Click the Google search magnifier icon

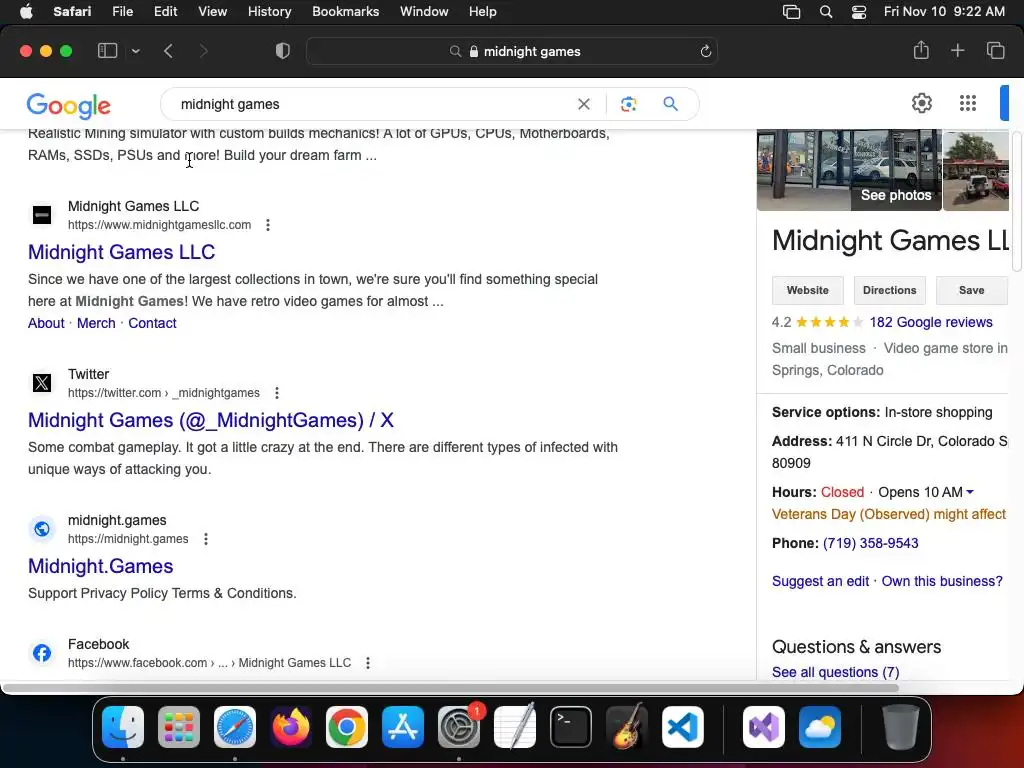671,104
